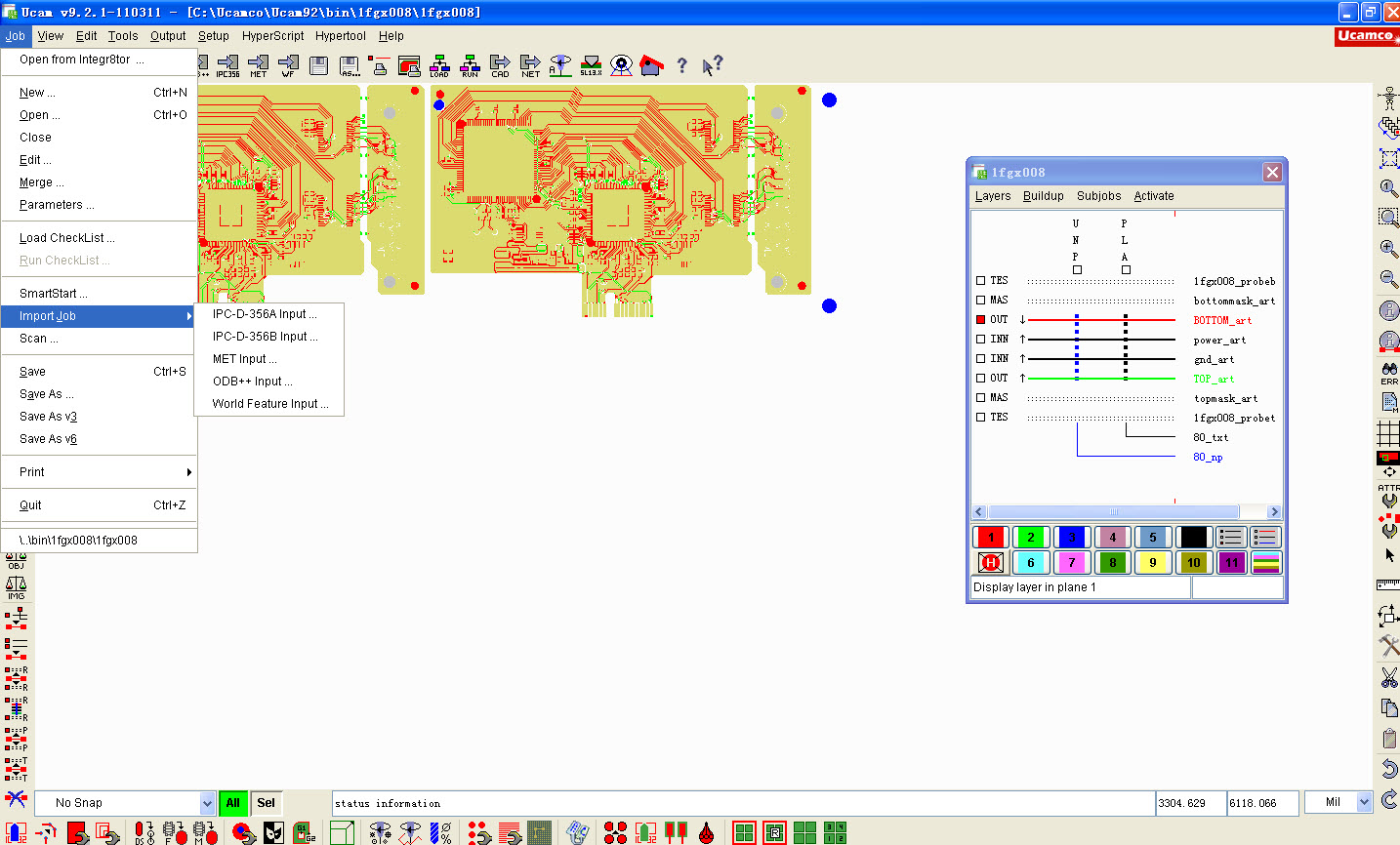Viewport: 1400px width, 845px height.
Task: Click the ruler measure icon
Action: tap(1388, 584)
